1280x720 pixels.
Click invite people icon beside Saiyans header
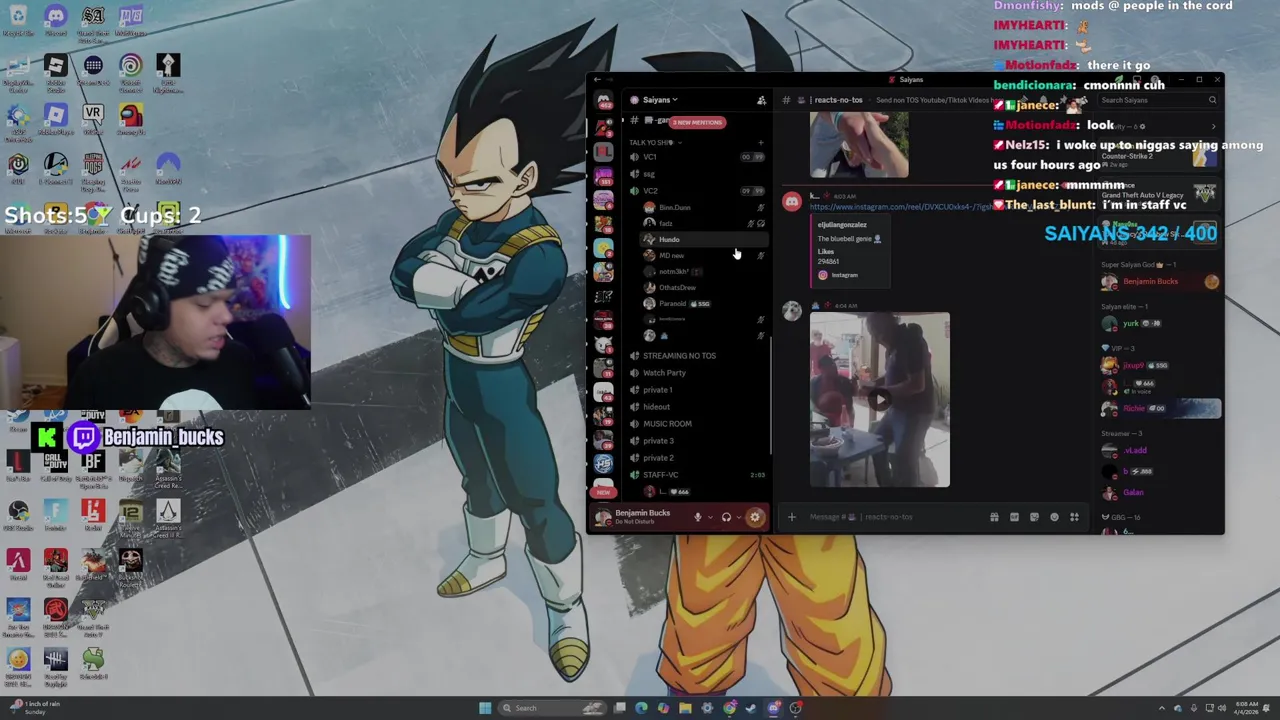(x=761, y=100)
